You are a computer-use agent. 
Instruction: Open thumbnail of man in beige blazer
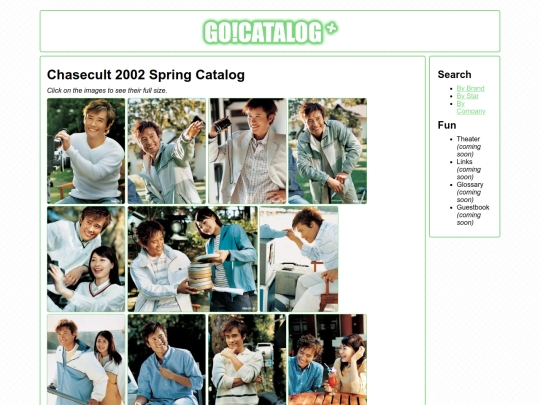[247, 151]
